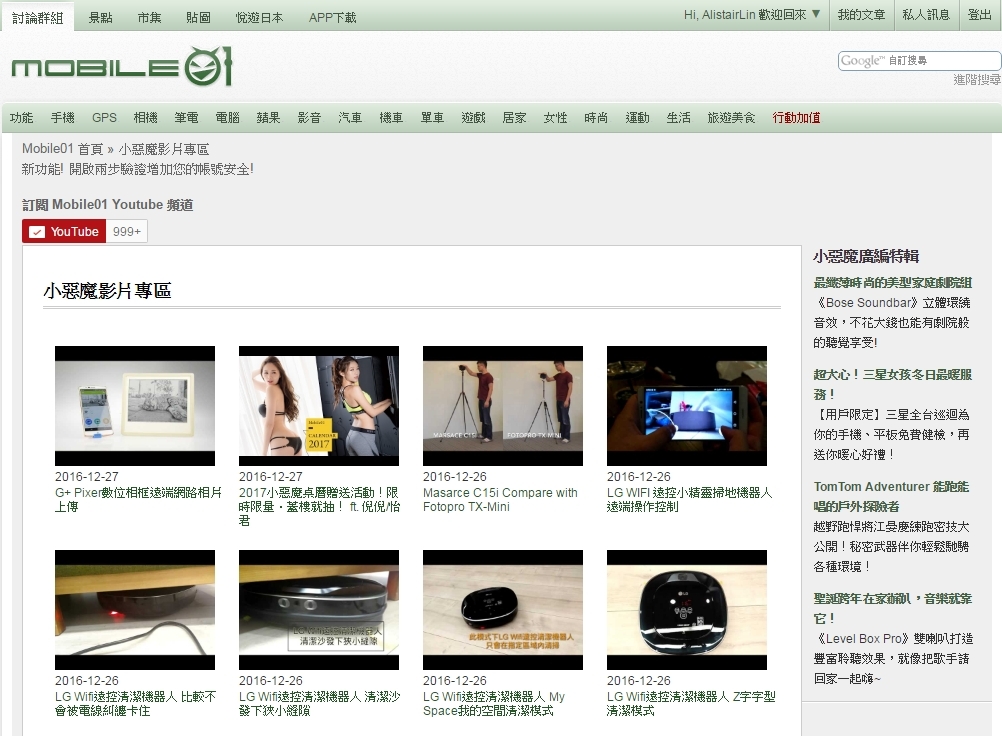Open the 三星女孩冬日最暖服務 article
The height and width of the screenshot is (736, 1002).
893,384
